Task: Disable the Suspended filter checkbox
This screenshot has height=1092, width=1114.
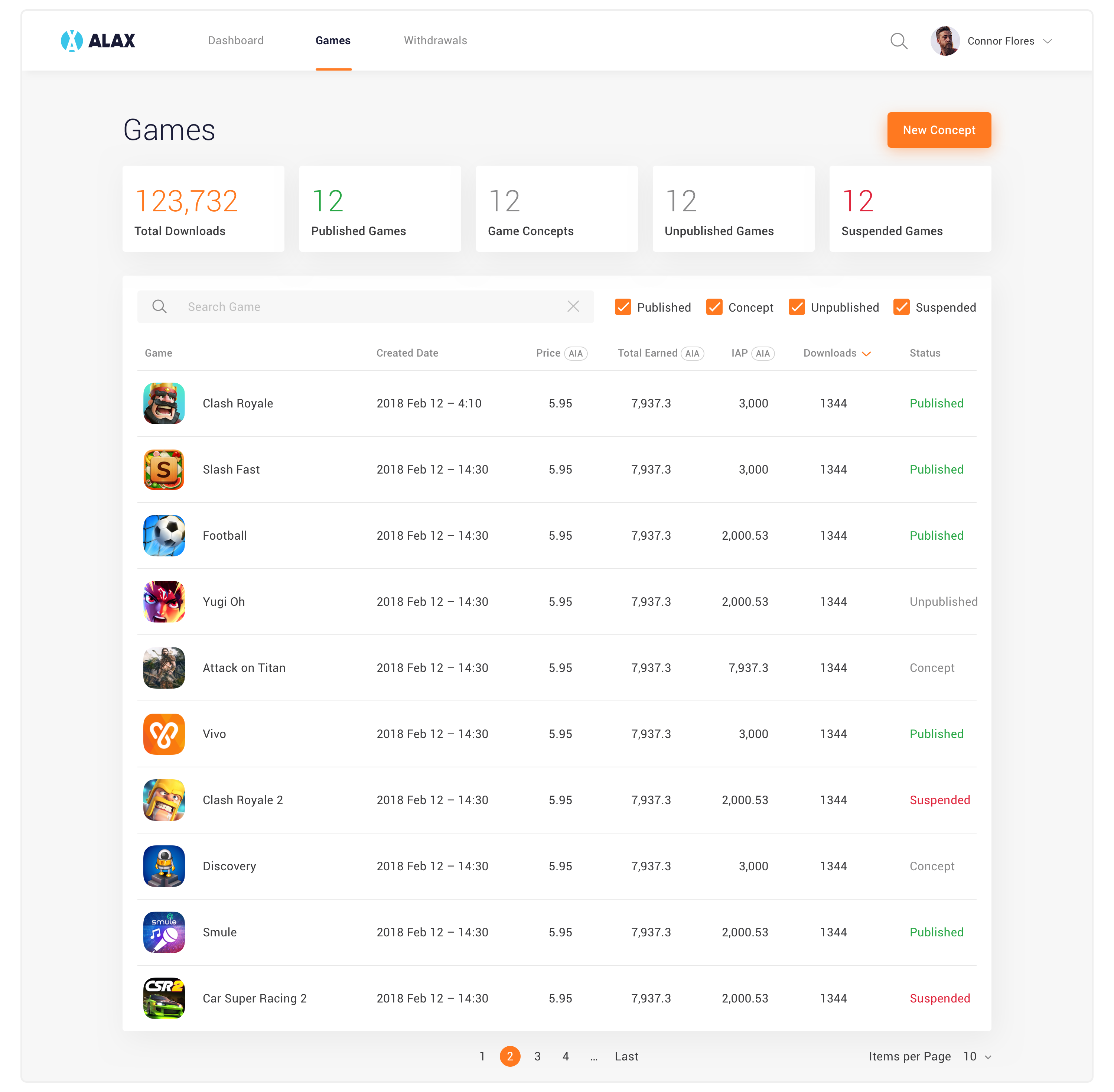Action: tap(901, 307)
